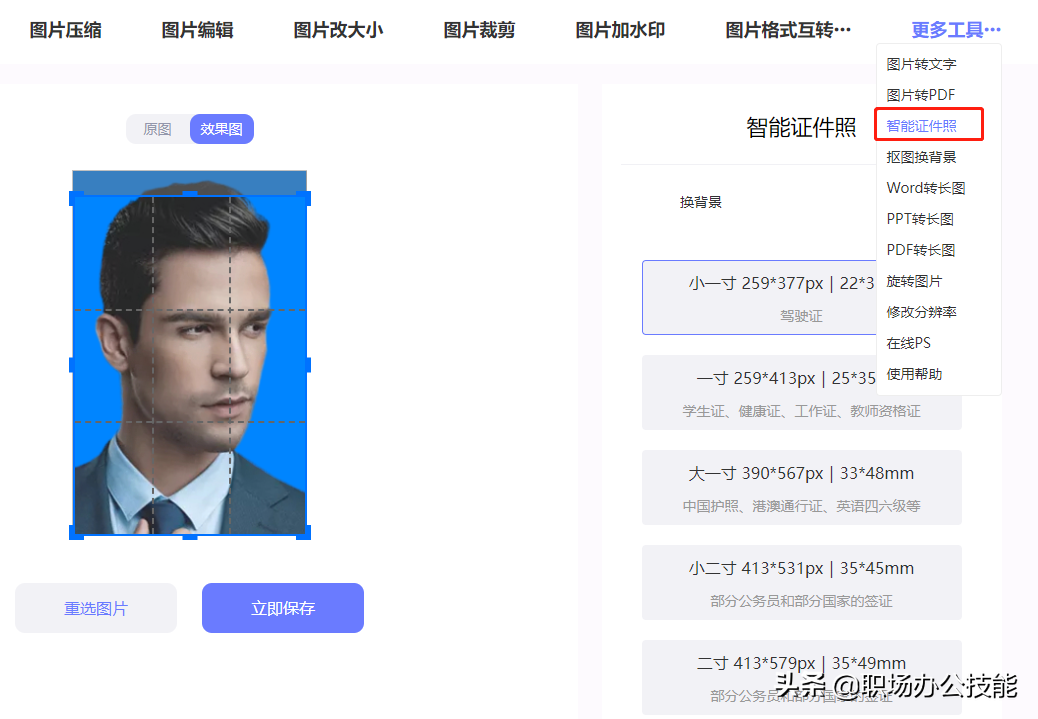The height and width of the screenshot is (719, 1038).
Task: Open 图片加水印 tab
Action: click(x=620, y=30)
